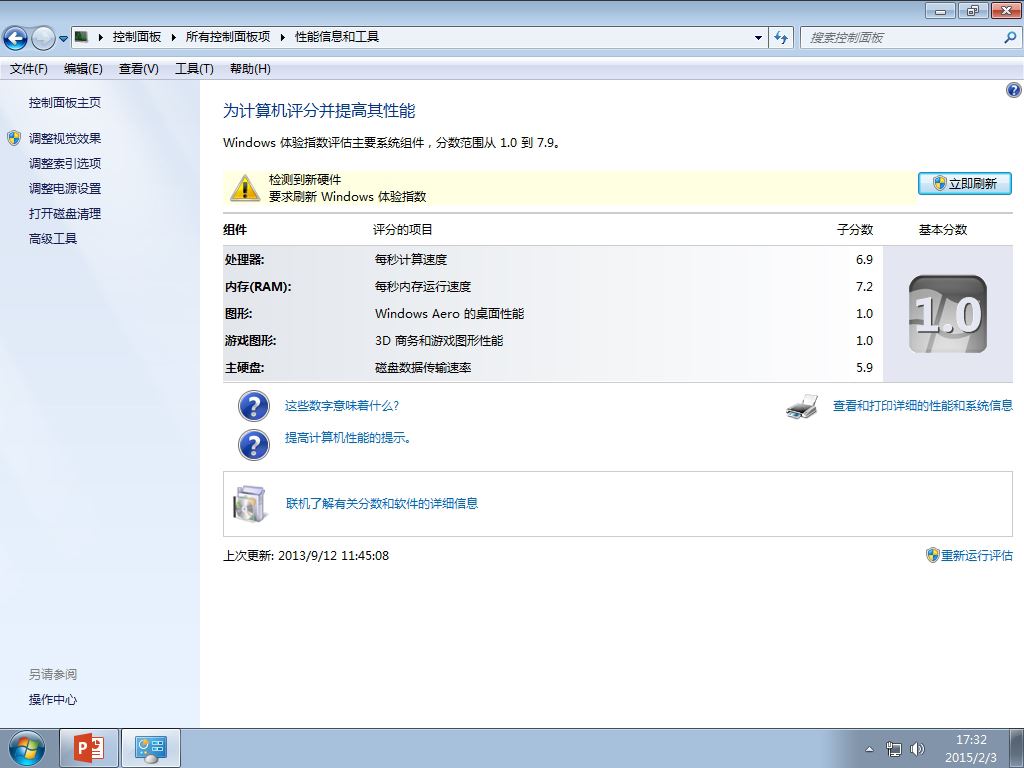Click the volume speaker tray icon
The width and height of the screenshot is (1024, 768).
coord(918,749)
